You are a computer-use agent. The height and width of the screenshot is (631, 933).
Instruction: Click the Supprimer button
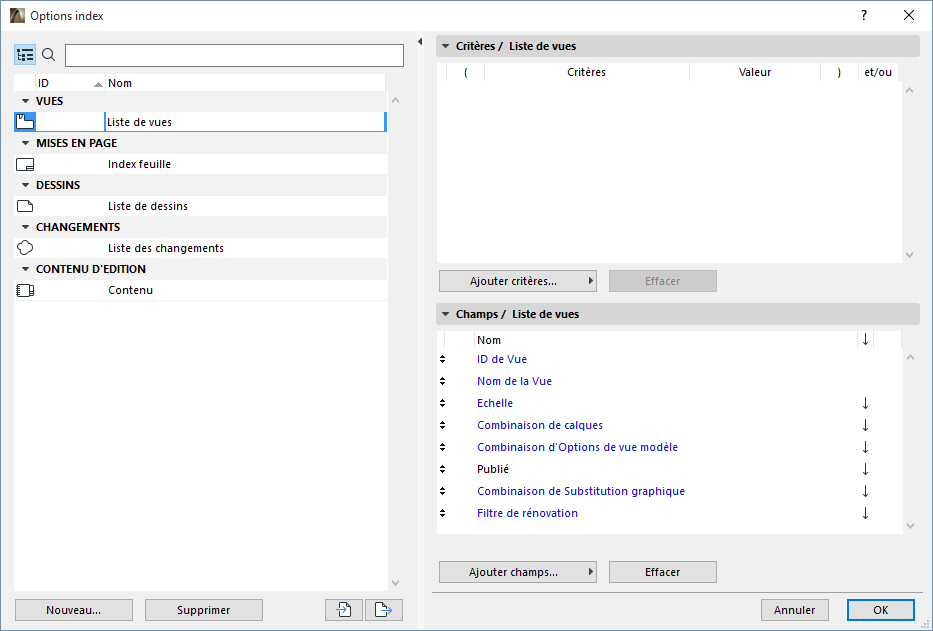[203, 609]
